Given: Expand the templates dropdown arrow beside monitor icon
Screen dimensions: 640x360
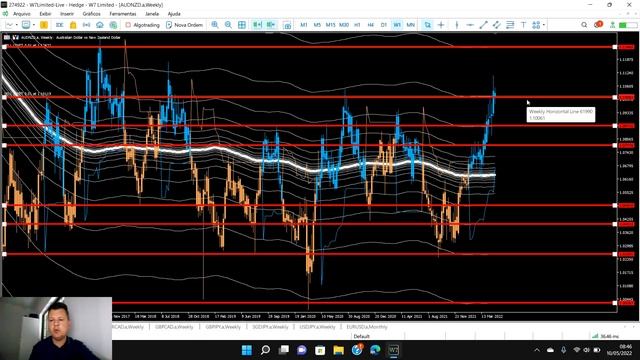Looking at the screenshot, I should (33, 25).
